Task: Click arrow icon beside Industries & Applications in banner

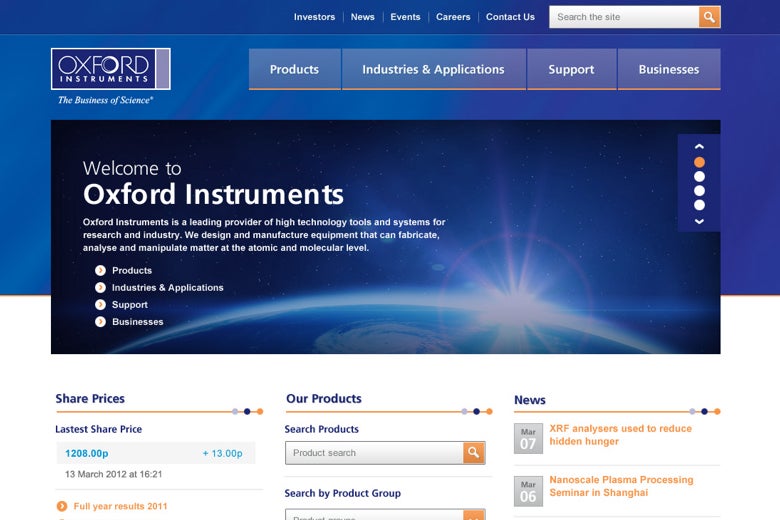Action: (x=100, y=288)
